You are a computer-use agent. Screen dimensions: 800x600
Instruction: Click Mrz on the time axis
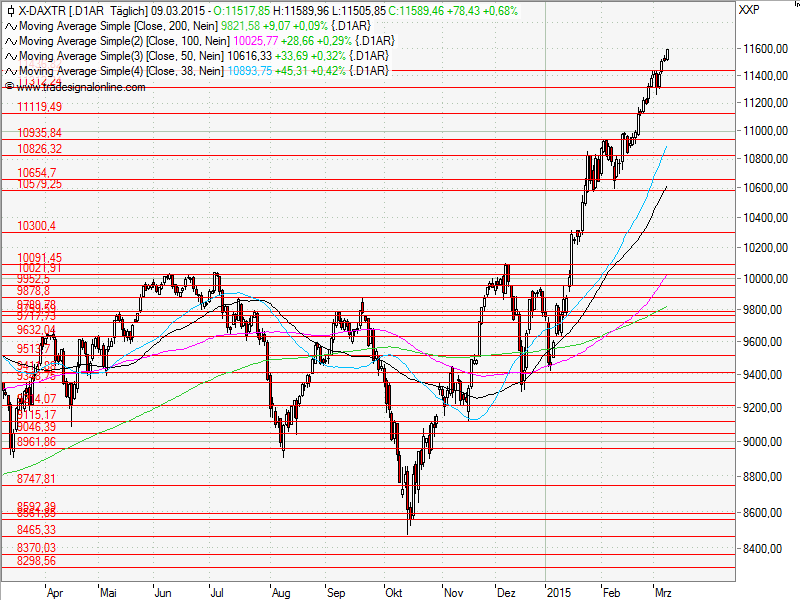(x=663, y=592)
